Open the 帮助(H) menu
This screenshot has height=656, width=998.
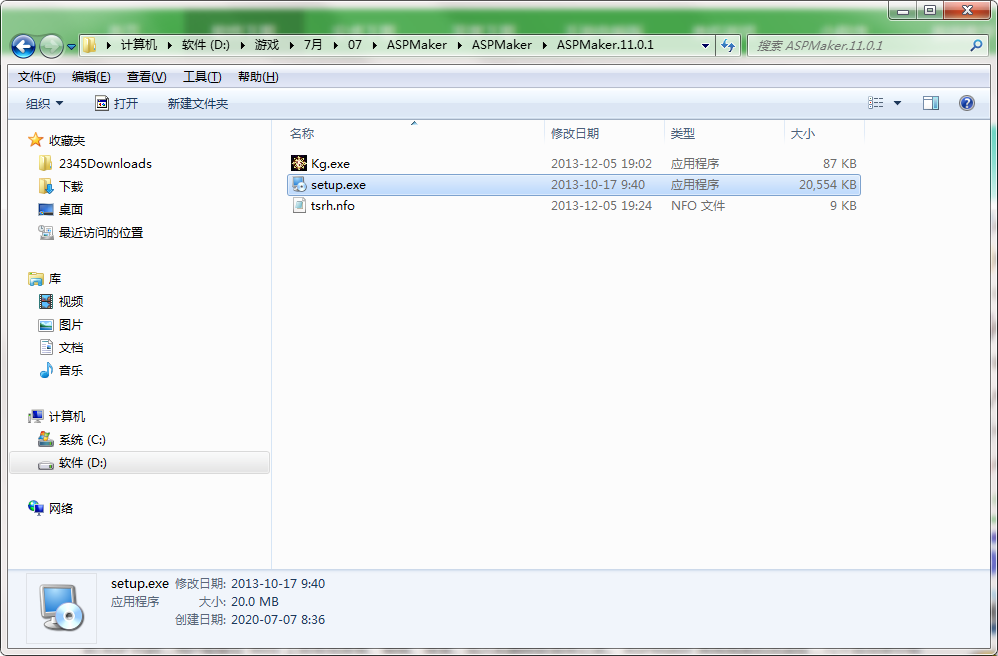(258, 77)
